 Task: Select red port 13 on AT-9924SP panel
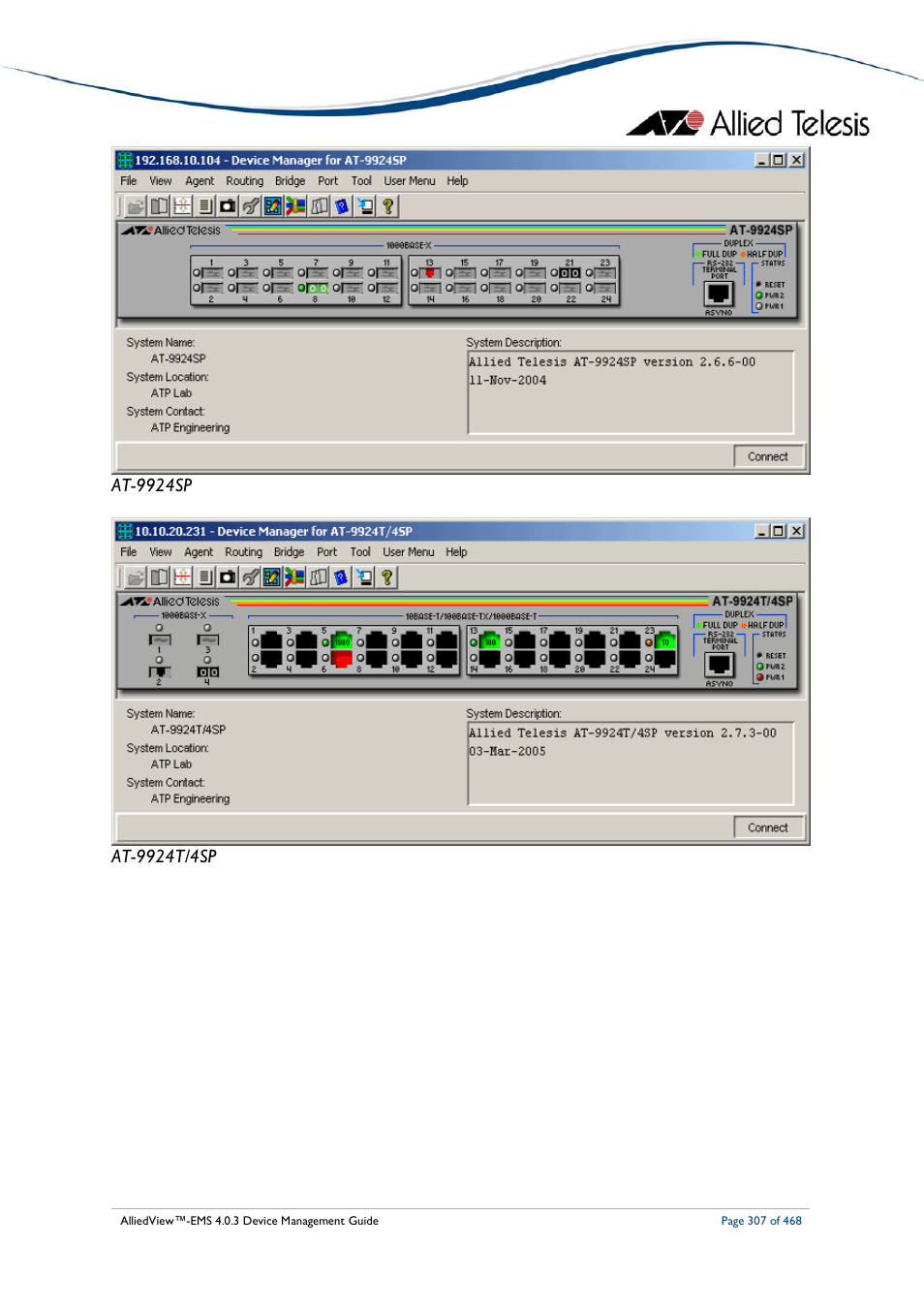click(430, 273)
